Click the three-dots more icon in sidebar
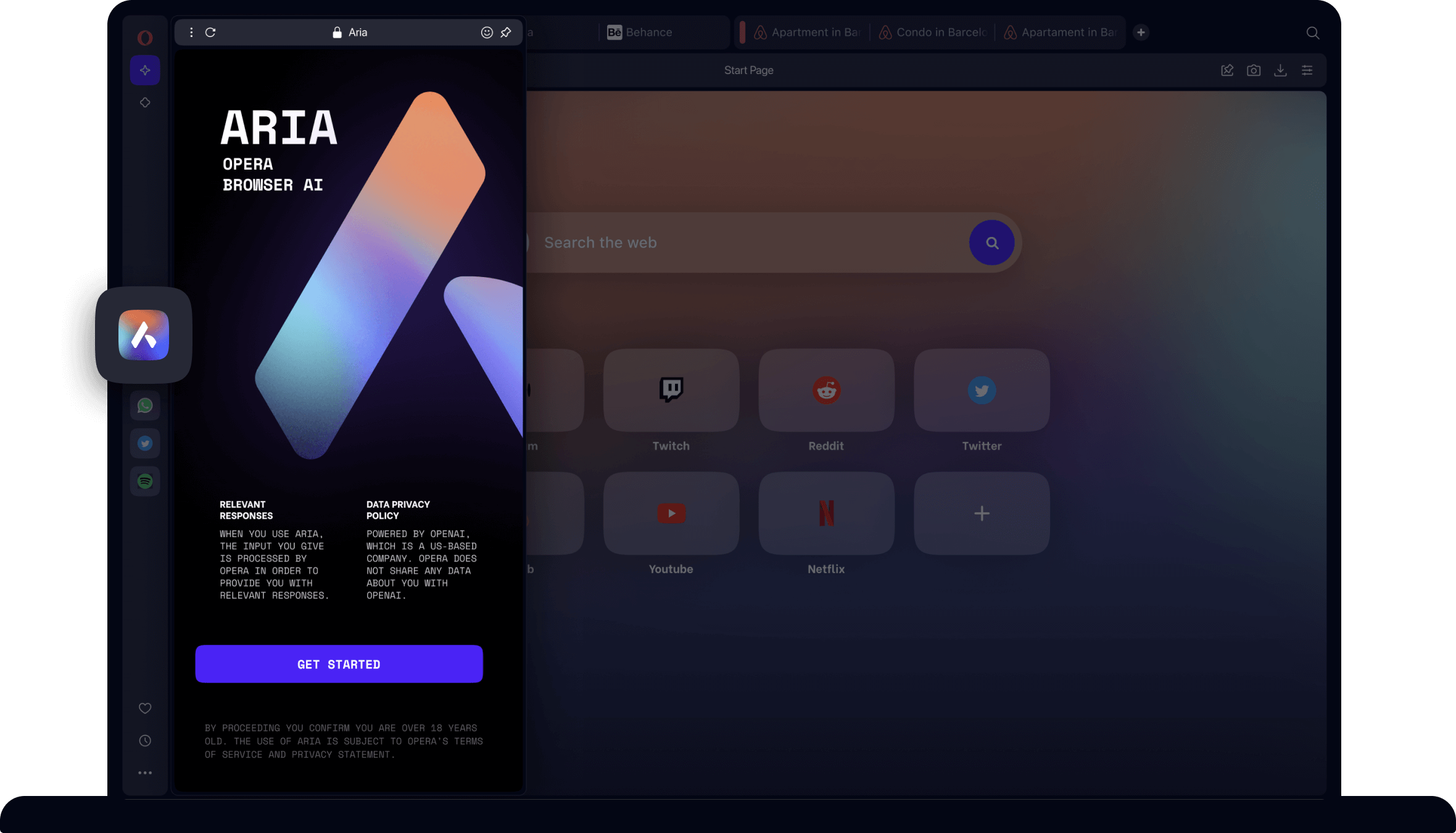The width and height of the screenshot is (1456, 833). click(145, 773)
